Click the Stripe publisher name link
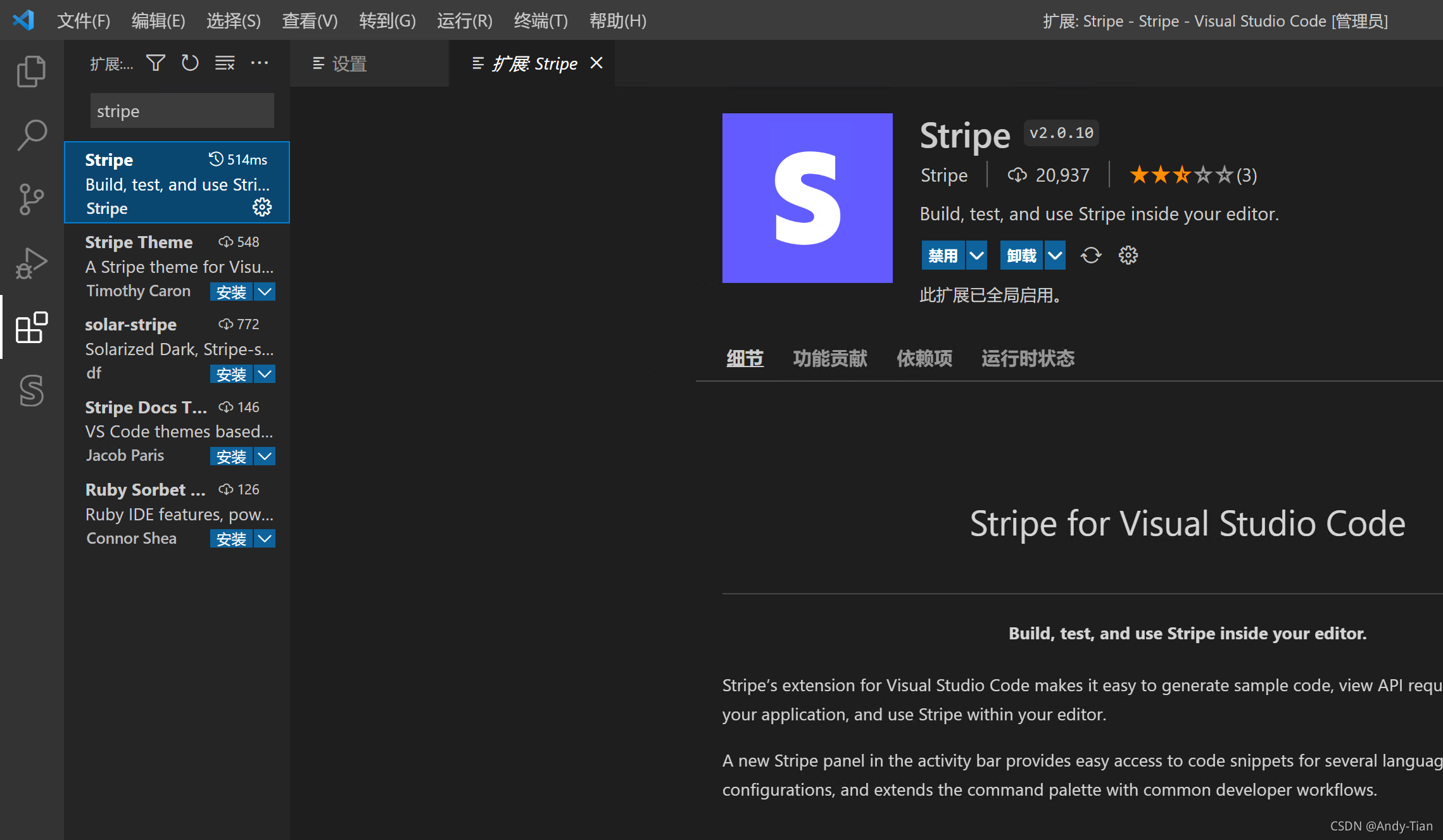The width and height of the screenshot is (1443, 840). 944,175
